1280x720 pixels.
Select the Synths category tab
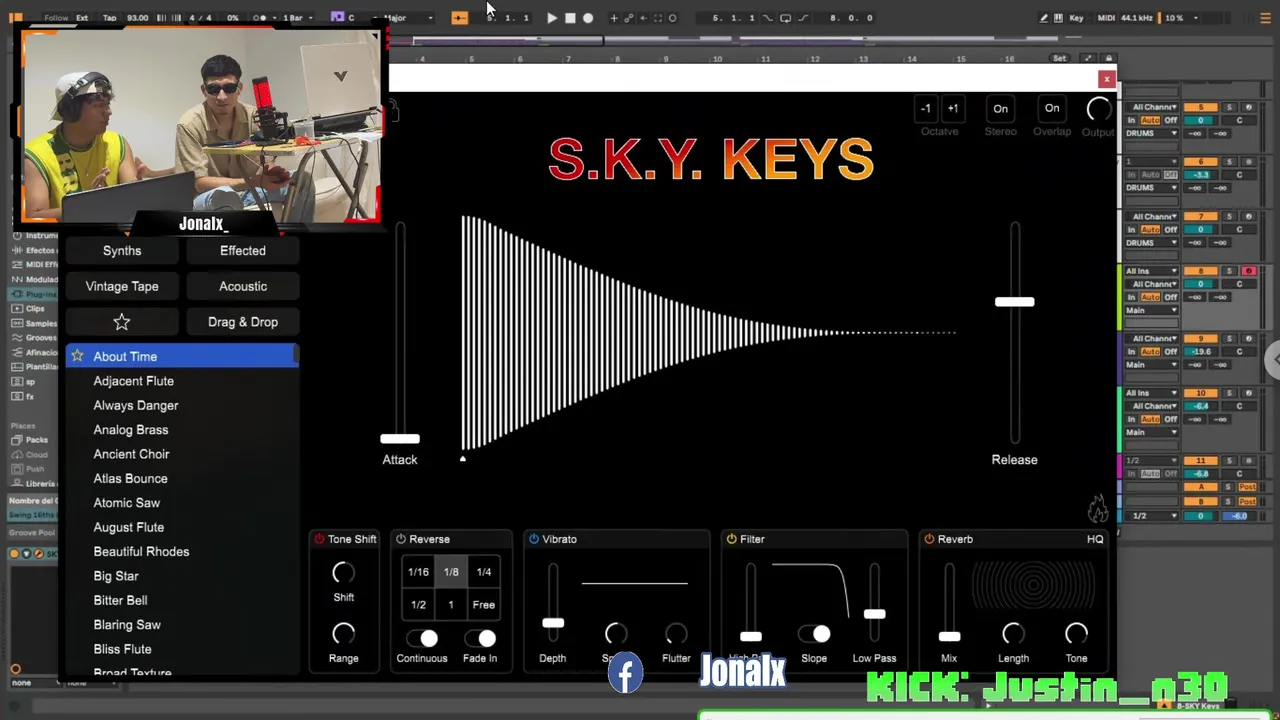tap(122, 251)
